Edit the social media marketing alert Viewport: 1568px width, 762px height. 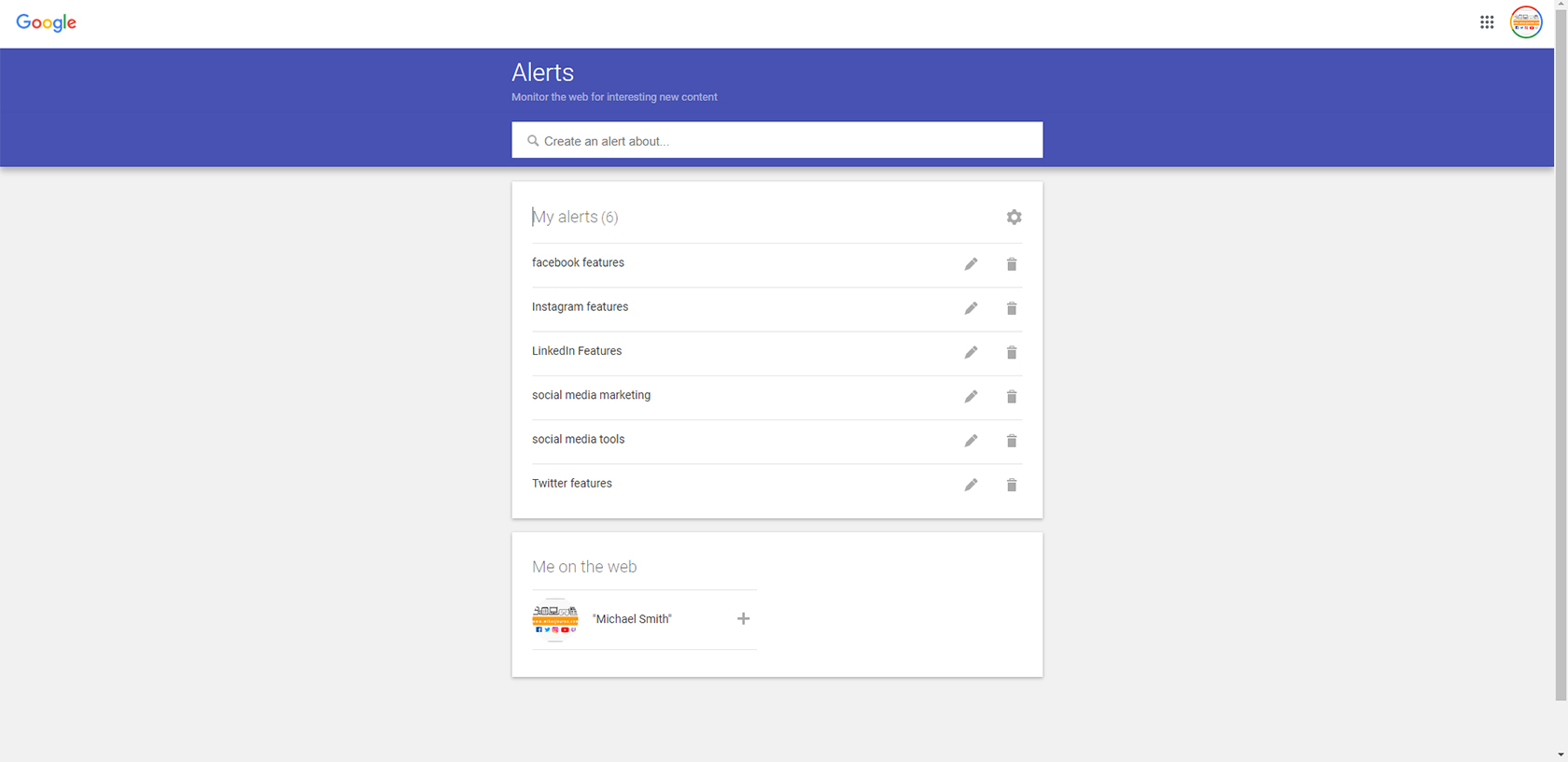click(x=971, y=397)
